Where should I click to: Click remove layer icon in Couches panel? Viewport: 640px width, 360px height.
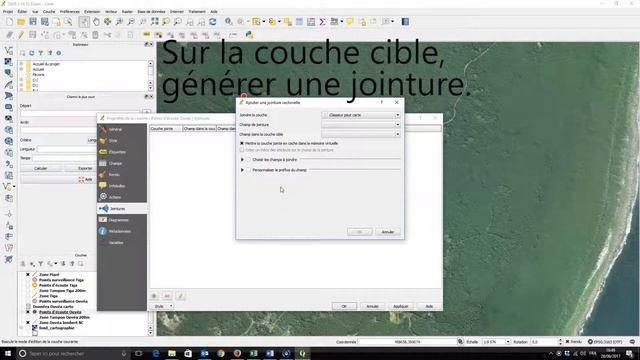(81, 264)
